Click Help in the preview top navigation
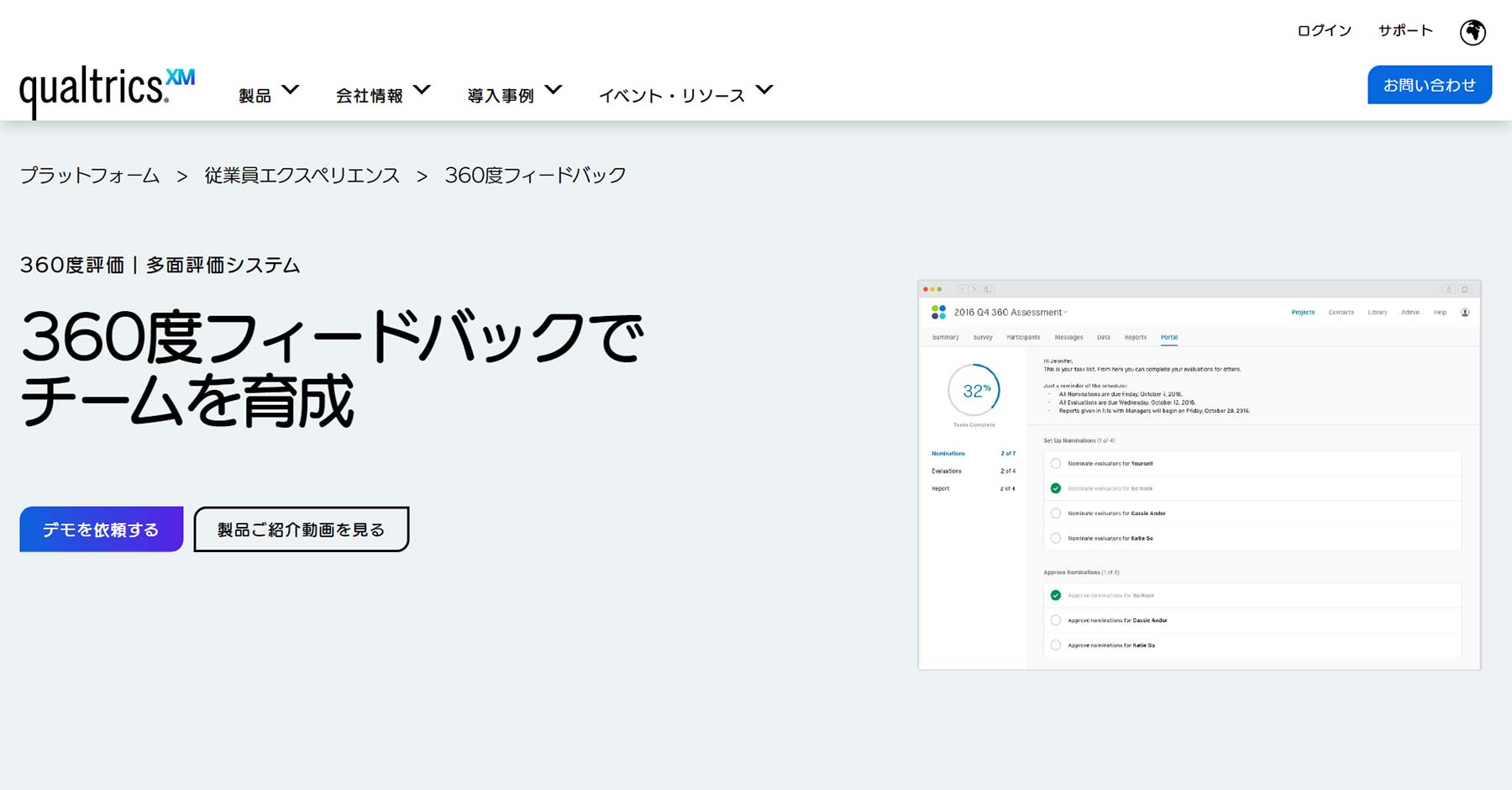1512x790 pixels. (1440, 313)
